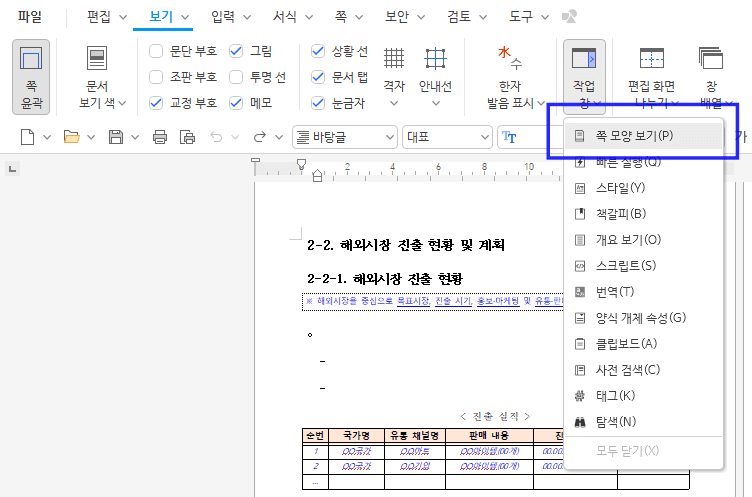Expand the new document dropdown arrow
Viewport: 752px width, 497px height.
click(47, 138)
